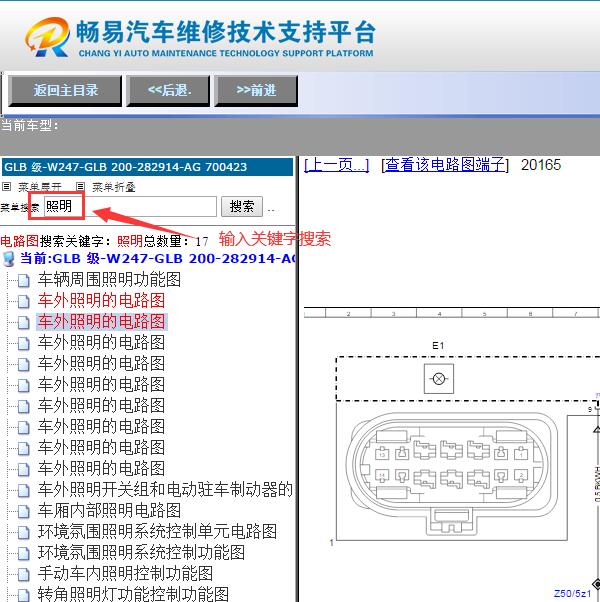Click the E1 lamp symbol in diagram
The image size is (600, 602).
click(439, 379)
